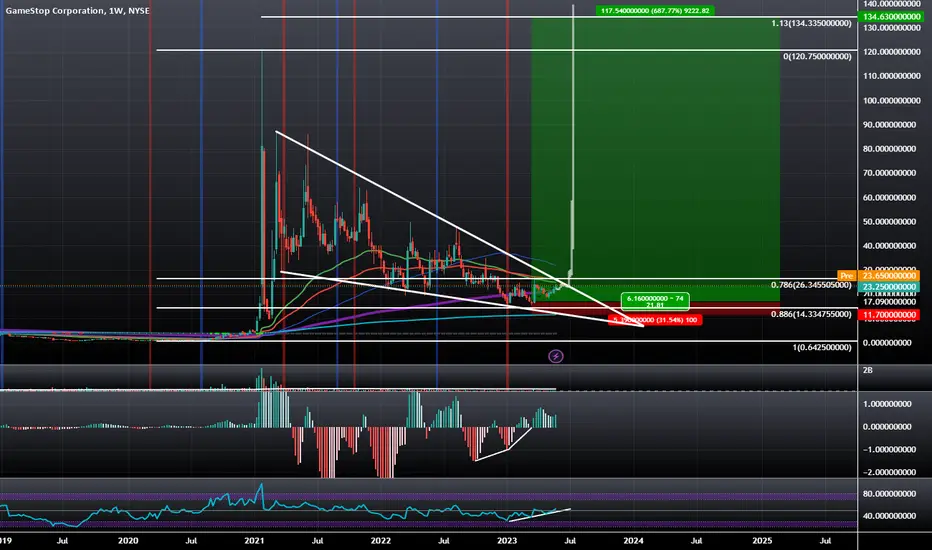Click the 70.000000000 price scale value
The height and width of the screenshot is (550, 932).
coord(889,173)
